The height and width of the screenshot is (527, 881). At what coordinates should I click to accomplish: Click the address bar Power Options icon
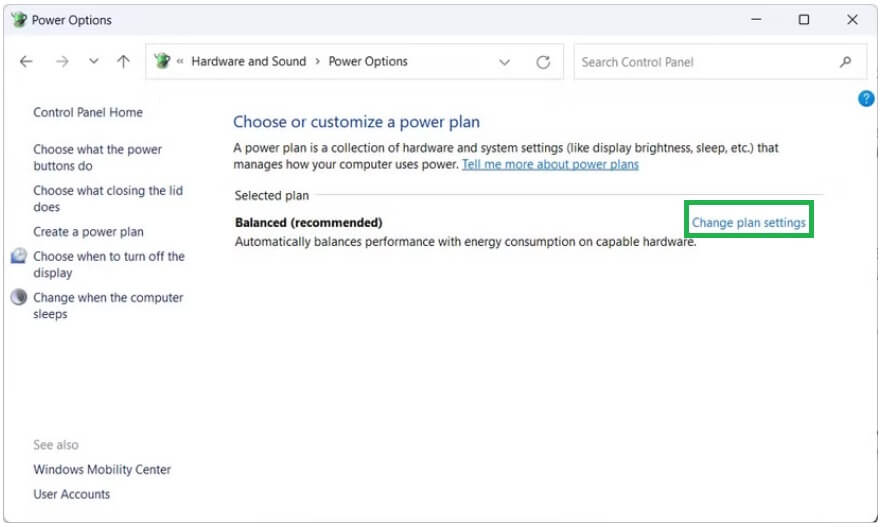(162, 61)
